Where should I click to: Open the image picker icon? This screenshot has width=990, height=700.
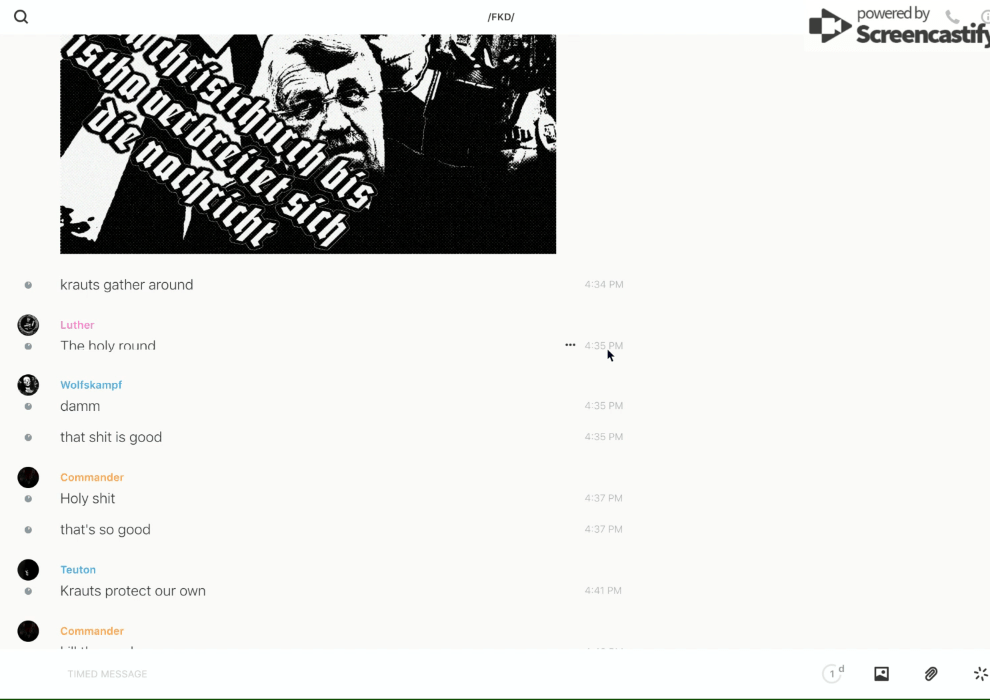[881, 673]
